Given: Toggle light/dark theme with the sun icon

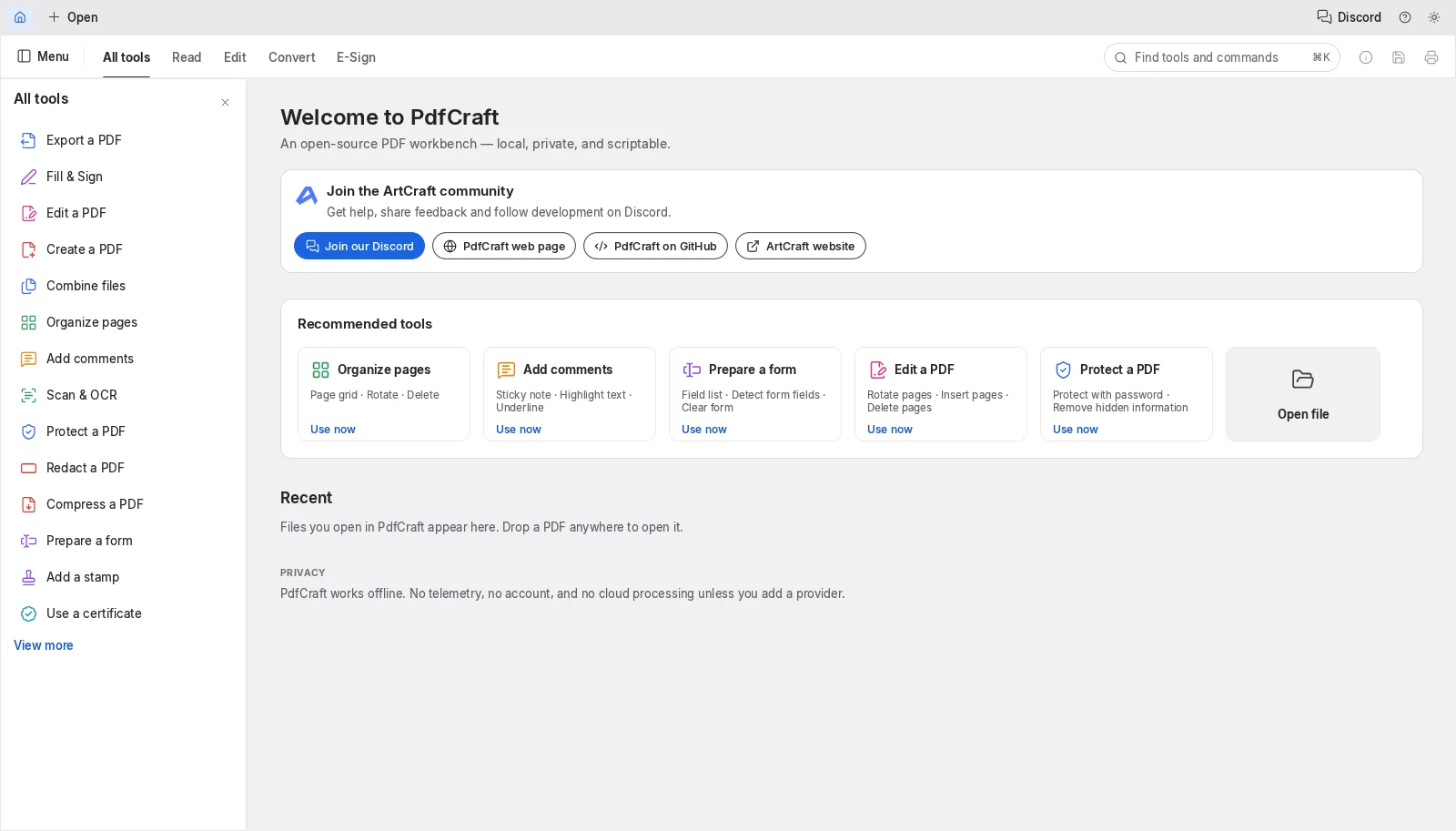Looking at the screenshot, I should click(x=1434, y=17).
